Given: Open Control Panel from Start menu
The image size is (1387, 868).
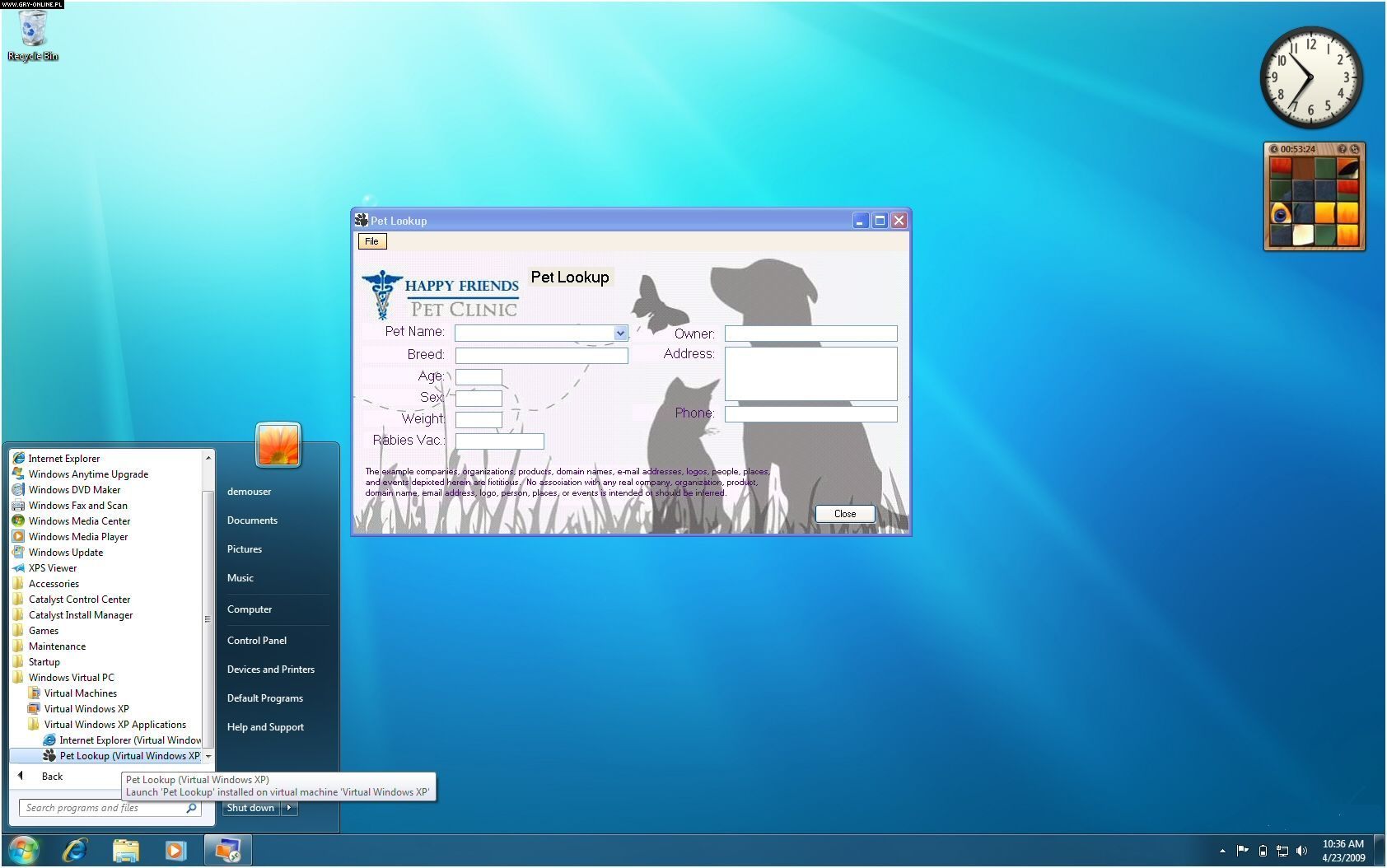Looking at the screenshot, I should tap(257, 640).
